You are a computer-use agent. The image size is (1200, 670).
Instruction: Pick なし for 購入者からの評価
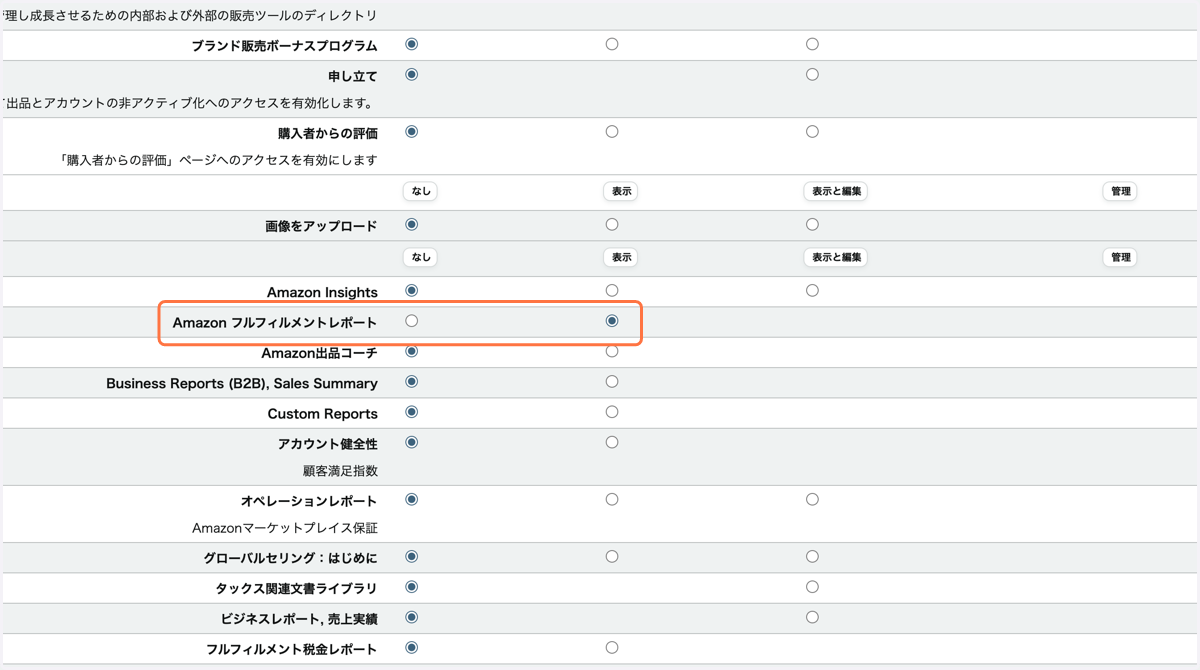(x=411, y=131)
